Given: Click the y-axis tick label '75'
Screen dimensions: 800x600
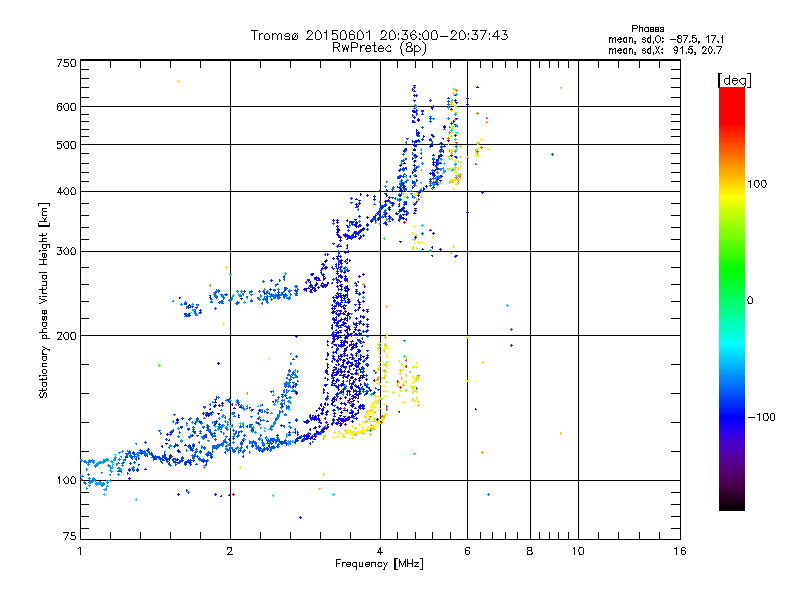Looking at the screenshot, I should [70, 536].
